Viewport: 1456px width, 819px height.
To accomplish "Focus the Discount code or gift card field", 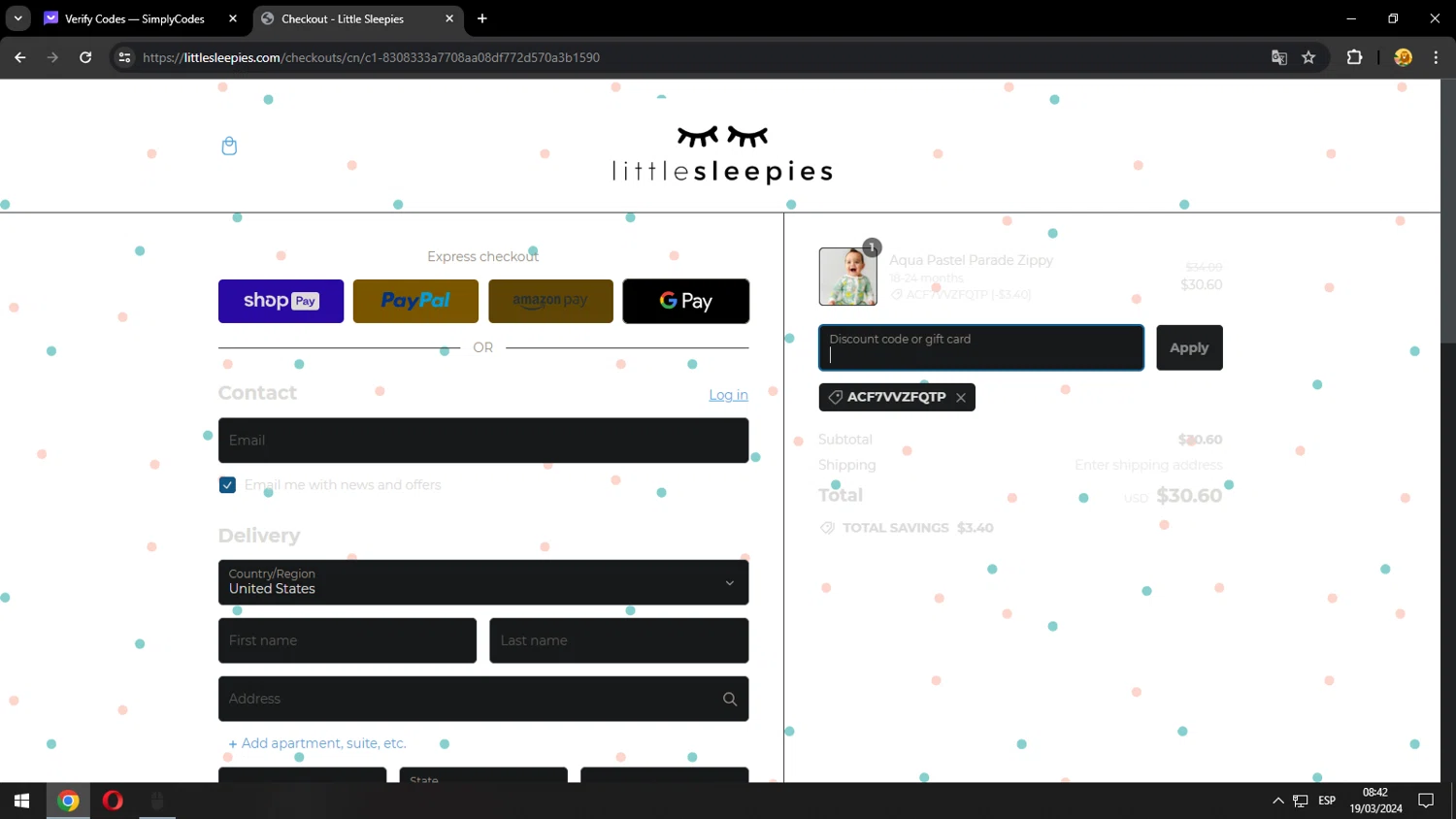I will 981,347.
